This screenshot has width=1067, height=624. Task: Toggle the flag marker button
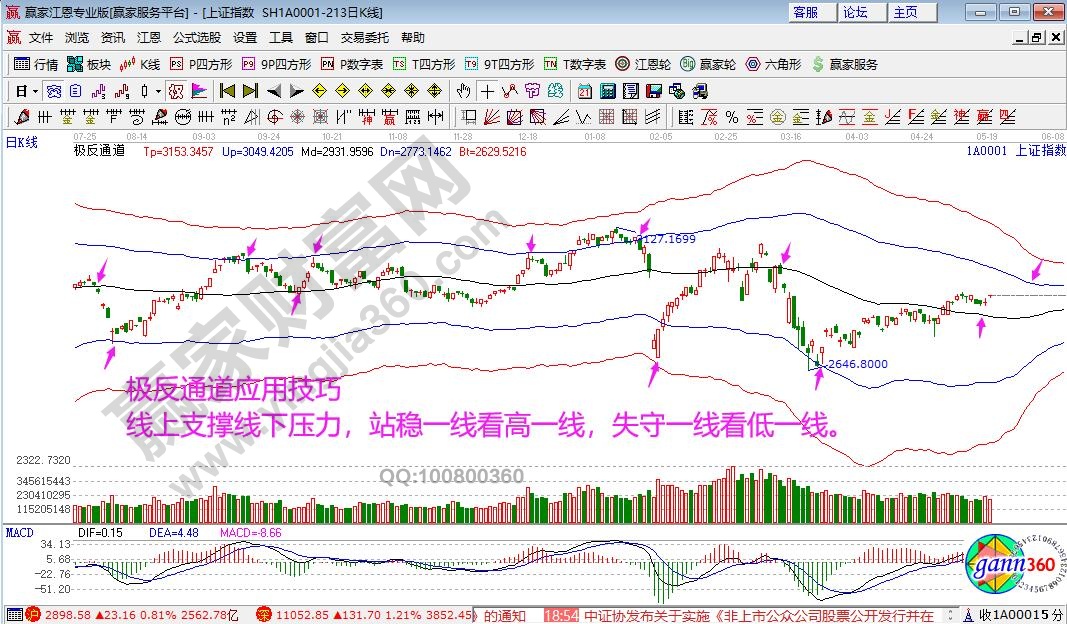[199, 91]
